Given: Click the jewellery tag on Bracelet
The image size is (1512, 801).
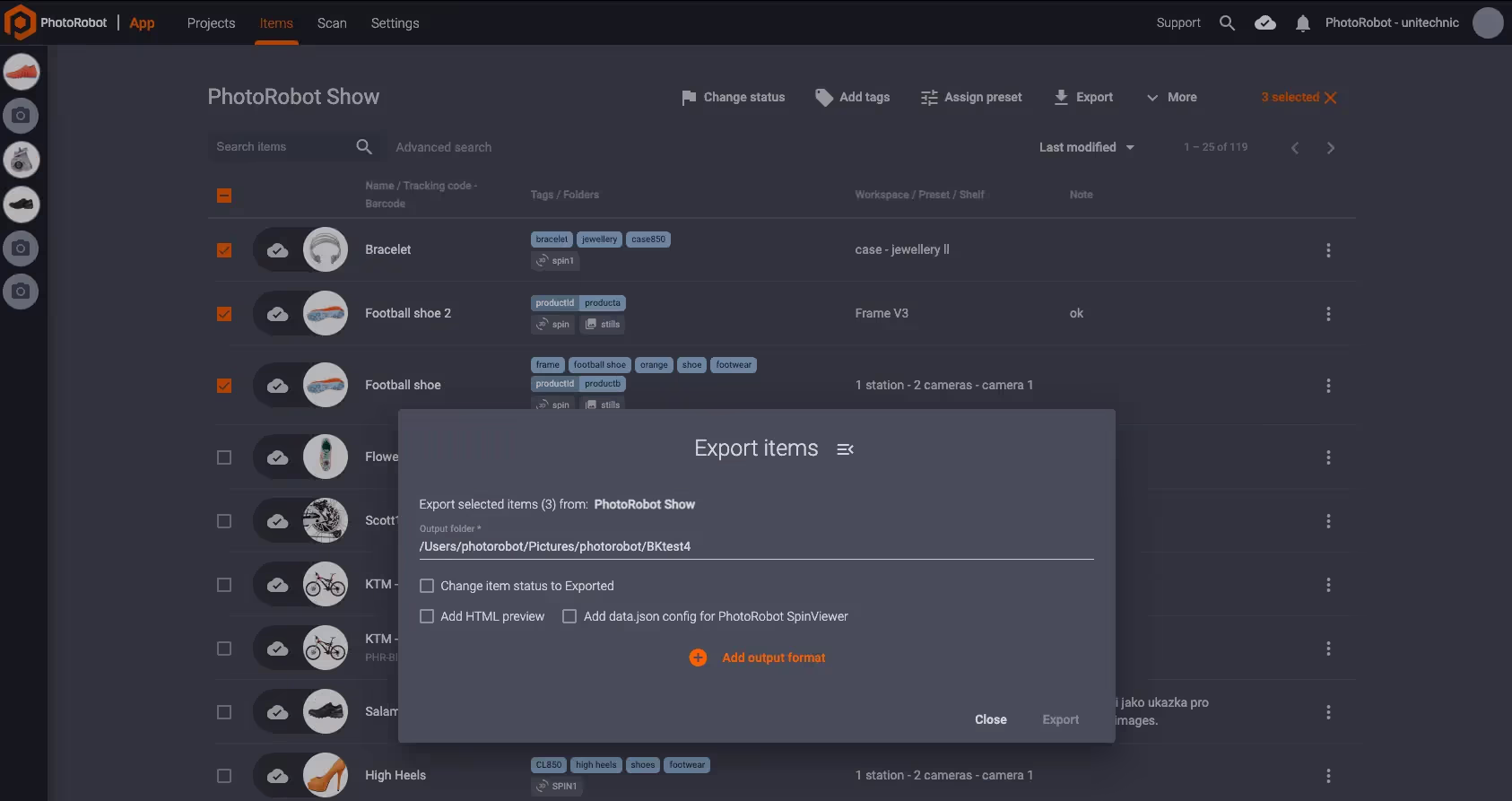Looking at the screenshot, I should point(599,239).
